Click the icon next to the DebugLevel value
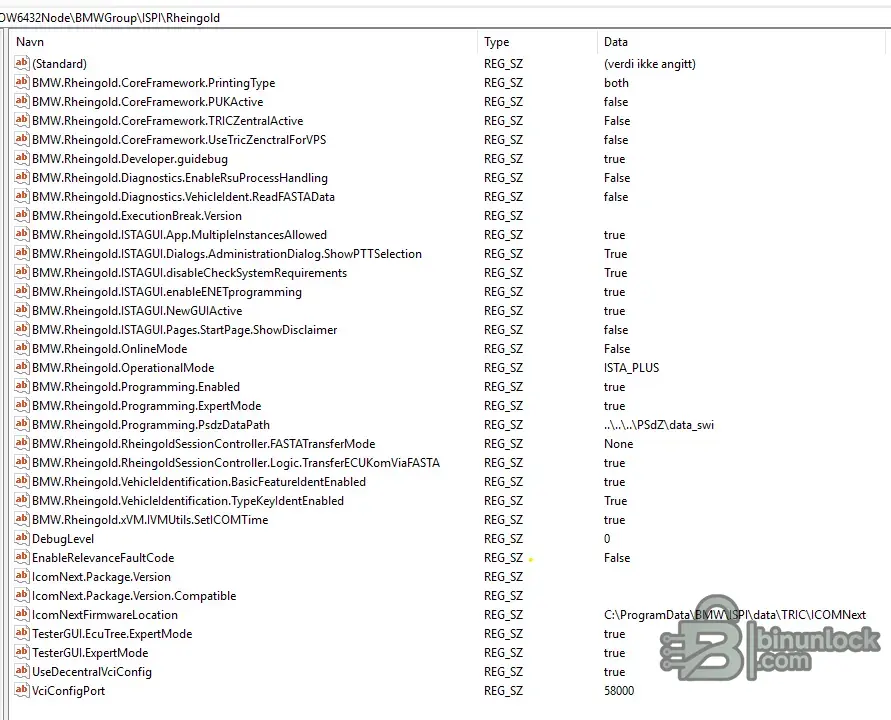891x720 pixels. pos(22,539)
